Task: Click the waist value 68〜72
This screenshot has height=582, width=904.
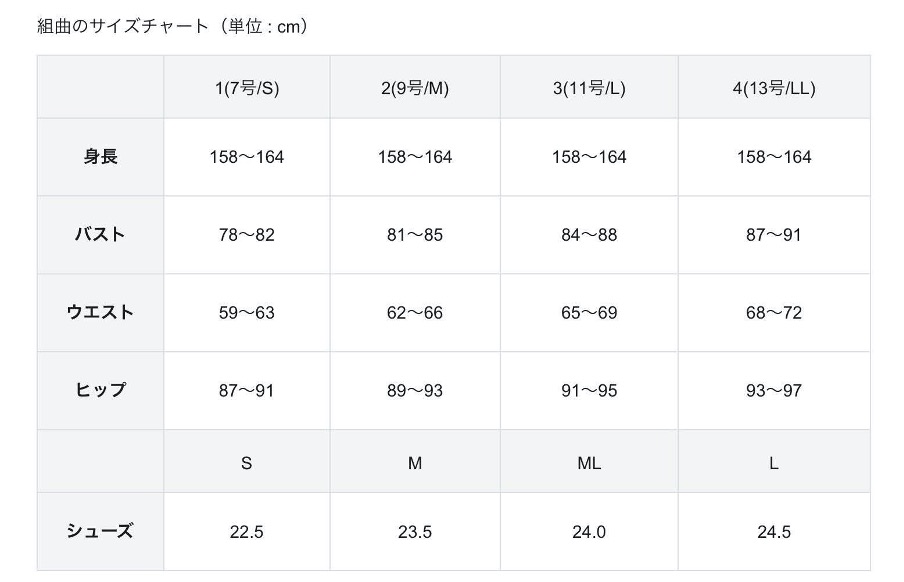Action: pos(774,313)
